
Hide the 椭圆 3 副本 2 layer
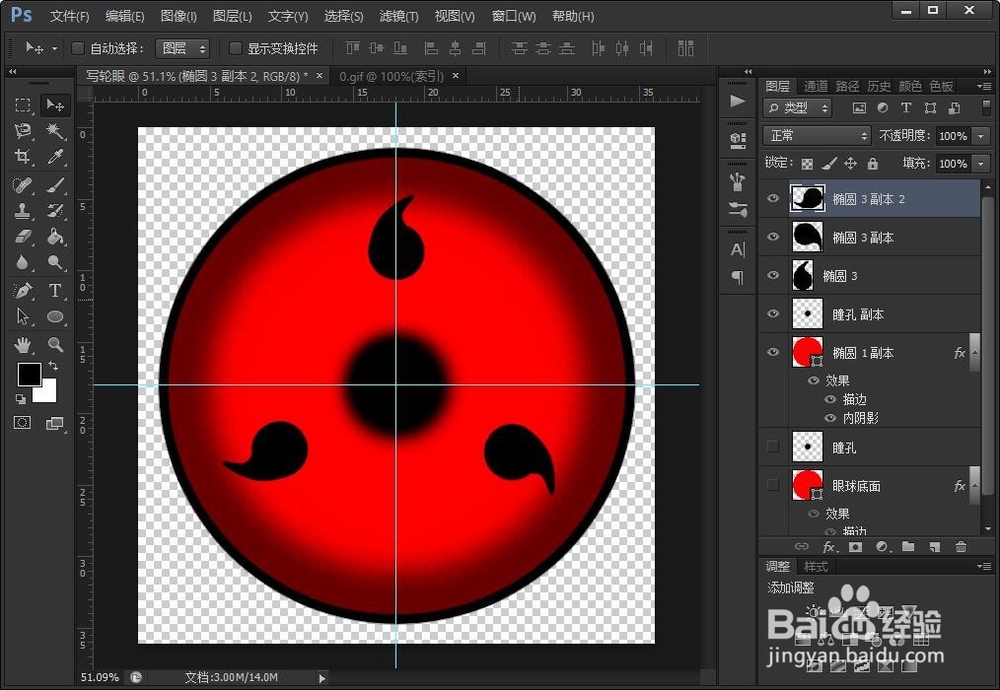point(773,198)
